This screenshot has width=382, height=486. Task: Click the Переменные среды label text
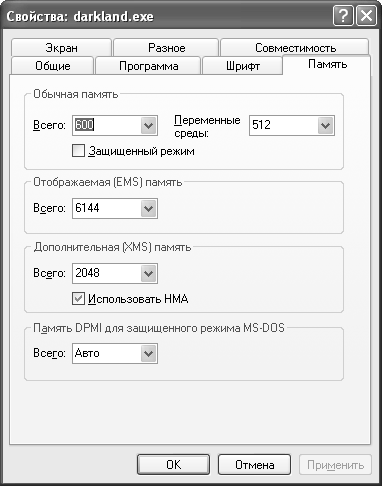tap(207, 127)
